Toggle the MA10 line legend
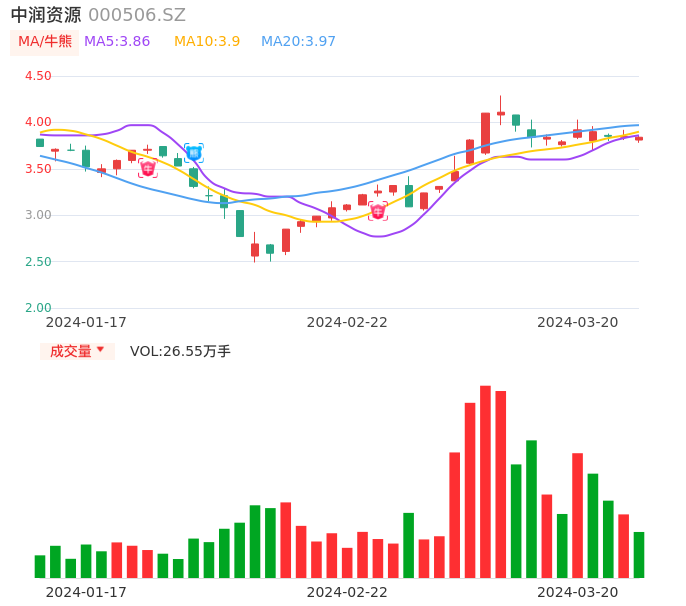This screenshot has width=686, height=606. pyautogui.click(x=207, y=42)
